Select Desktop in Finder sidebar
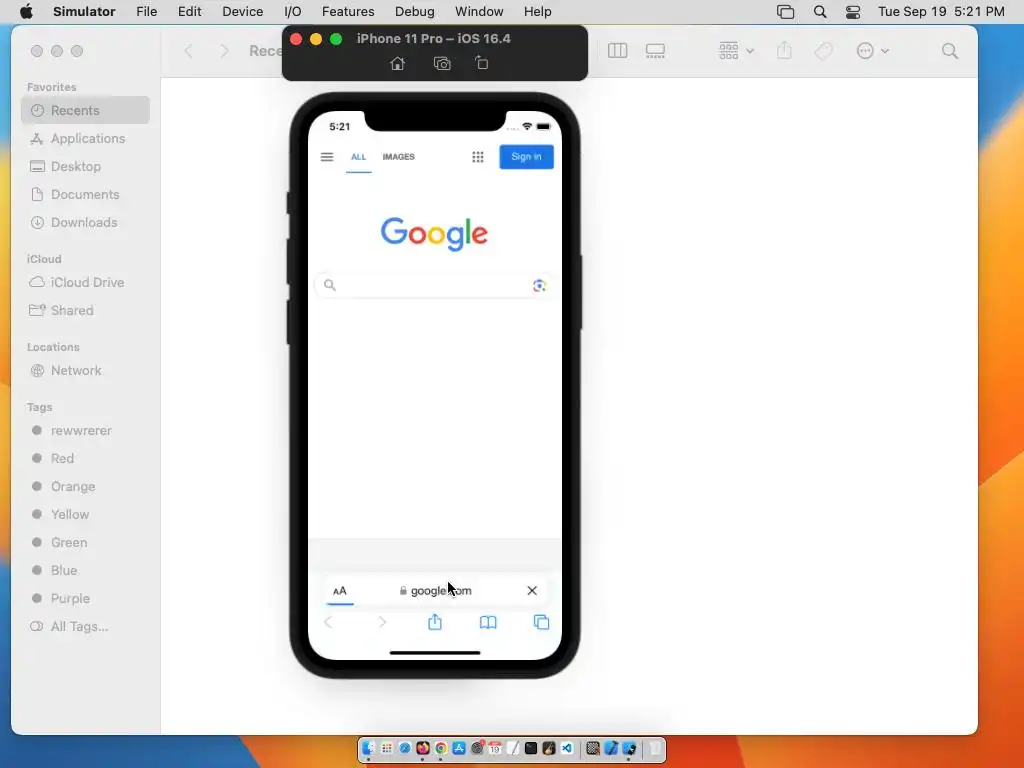1024x768 pixels. point(86,167)
